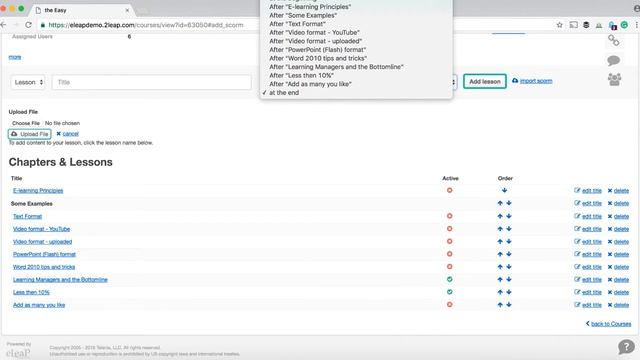
Task: Move Video format - uploaded down
Action: coord(509,241)
